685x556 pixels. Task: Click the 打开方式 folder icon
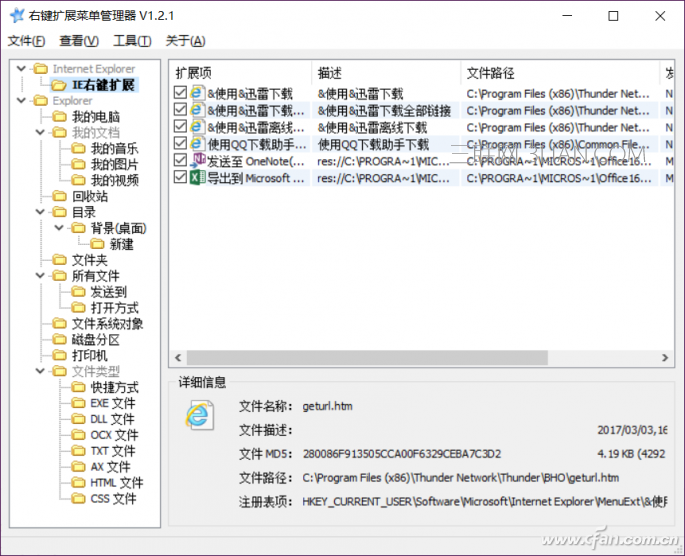[78, 307]
